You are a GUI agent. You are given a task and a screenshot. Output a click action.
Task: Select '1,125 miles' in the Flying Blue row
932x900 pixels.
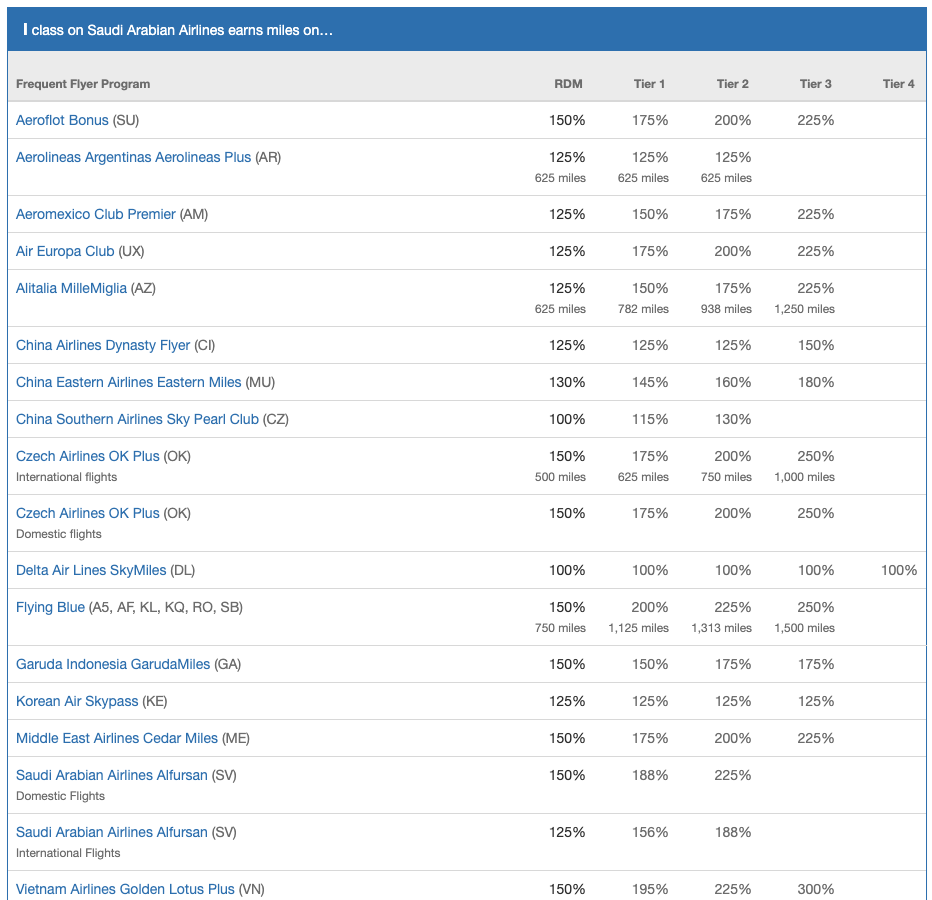[x=638, y=628]
